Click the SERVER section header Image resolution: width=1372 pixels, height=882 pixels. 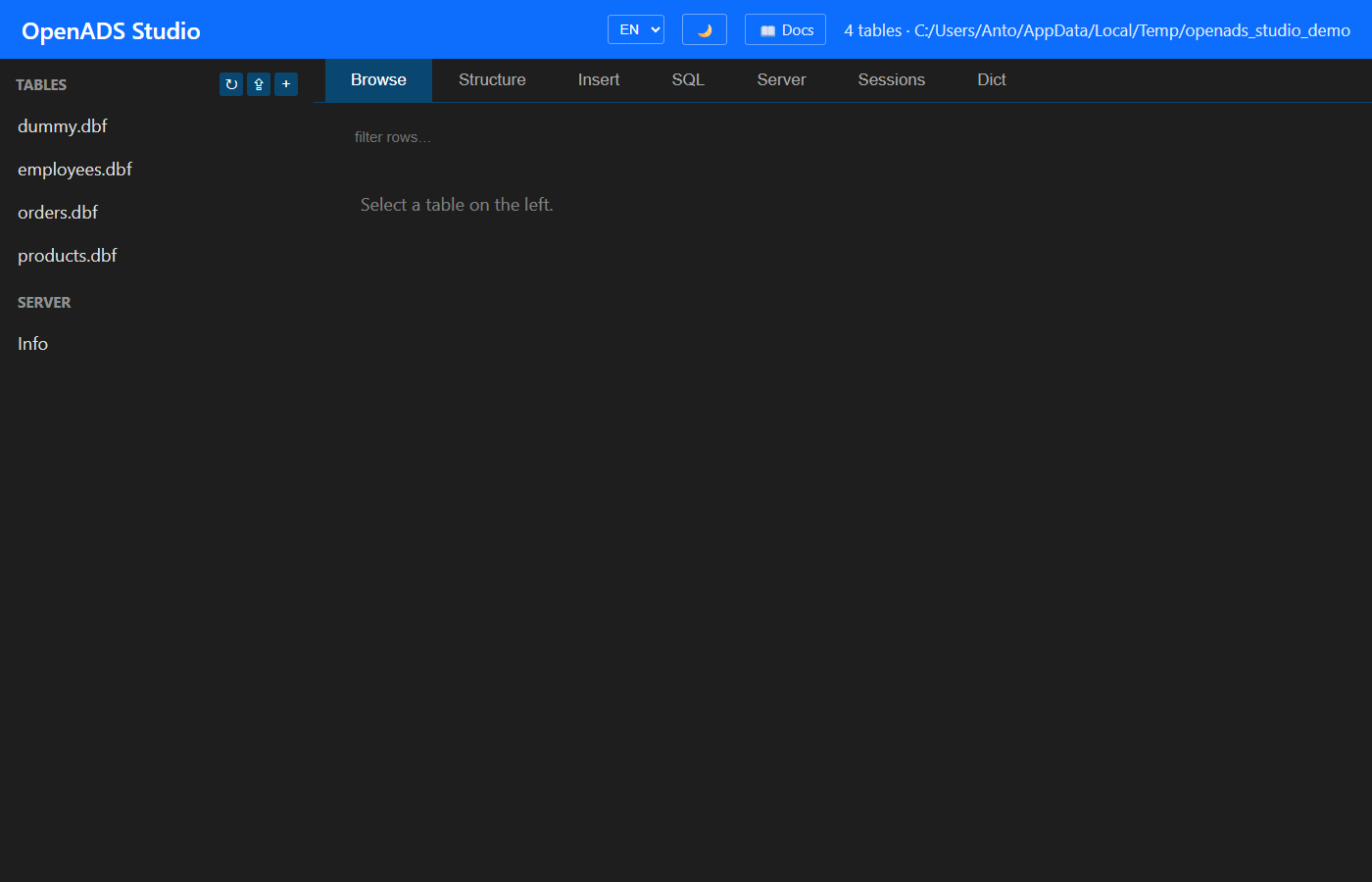click(x=44, y=303)
